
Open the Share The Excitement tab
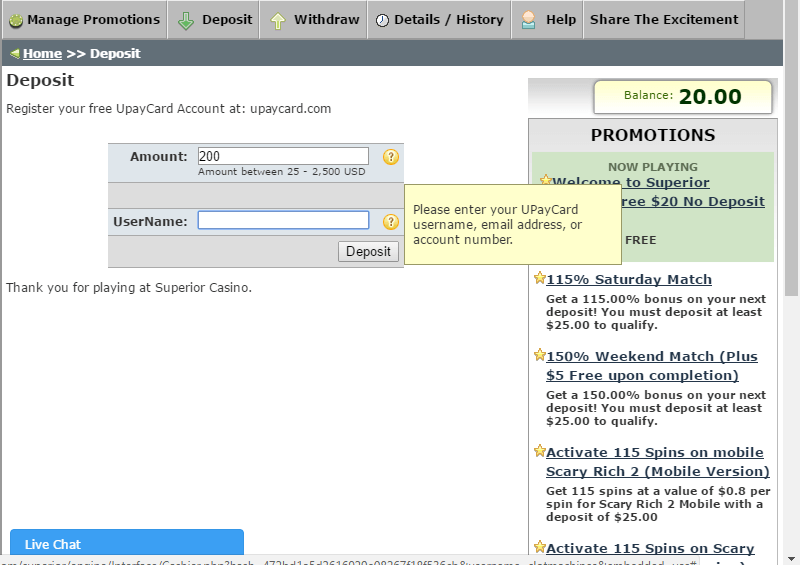(x=664, y=20)
